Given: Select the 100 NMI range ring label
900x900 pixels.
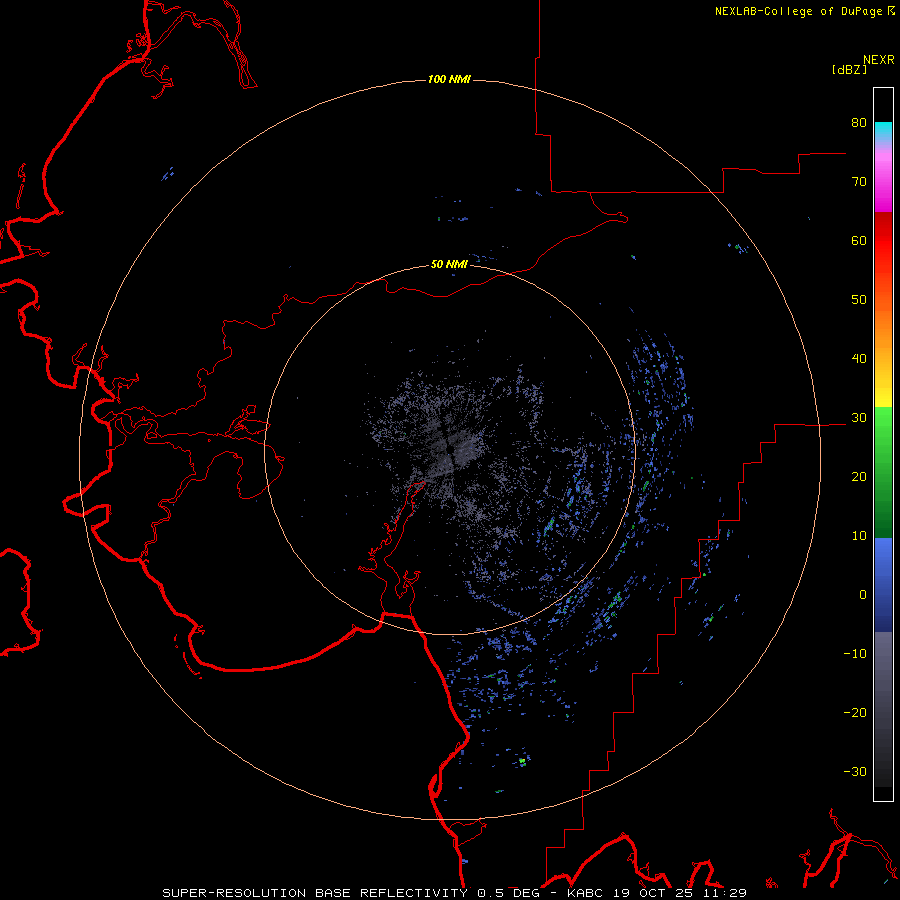Looking at the screenshot, I should (x=449, y=79).
